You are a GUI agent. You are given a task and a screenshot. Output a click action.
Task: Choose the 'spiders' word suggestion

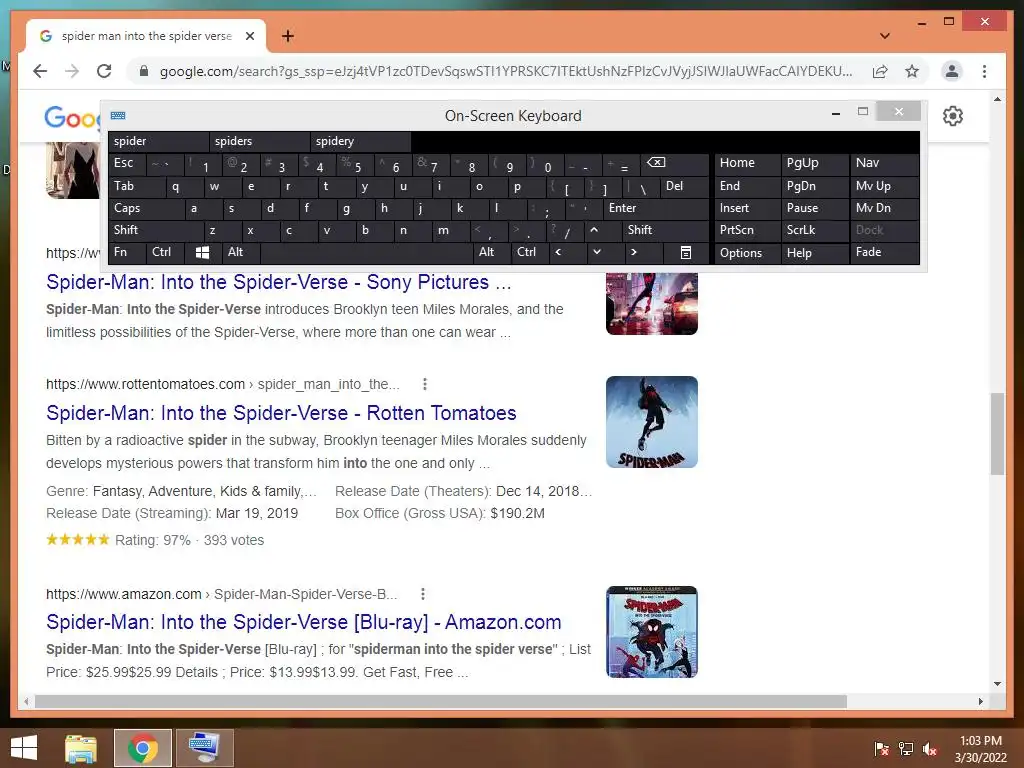click(260, 141)
